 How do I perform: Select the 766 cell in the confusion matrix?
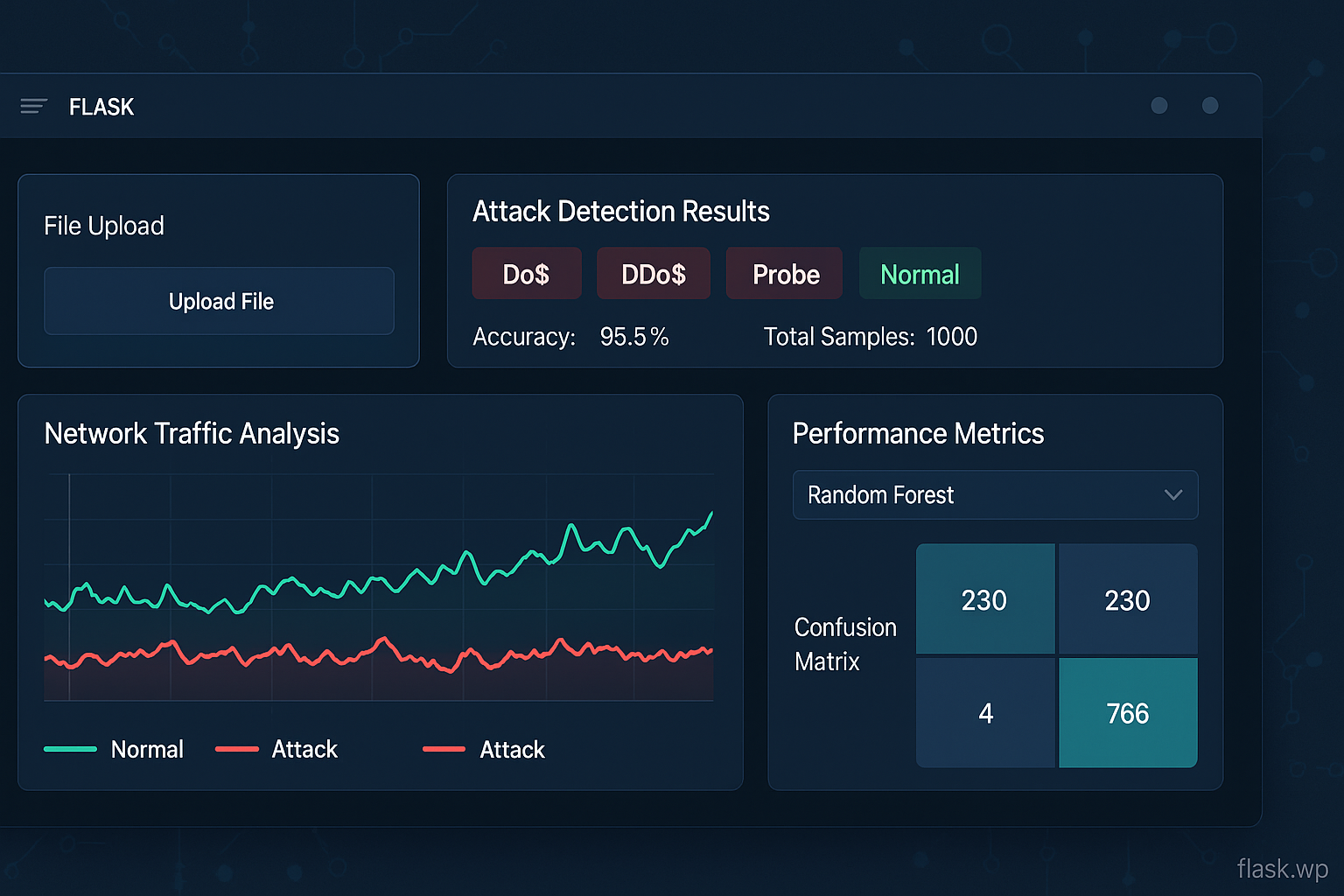click(x=1127, y=713)
